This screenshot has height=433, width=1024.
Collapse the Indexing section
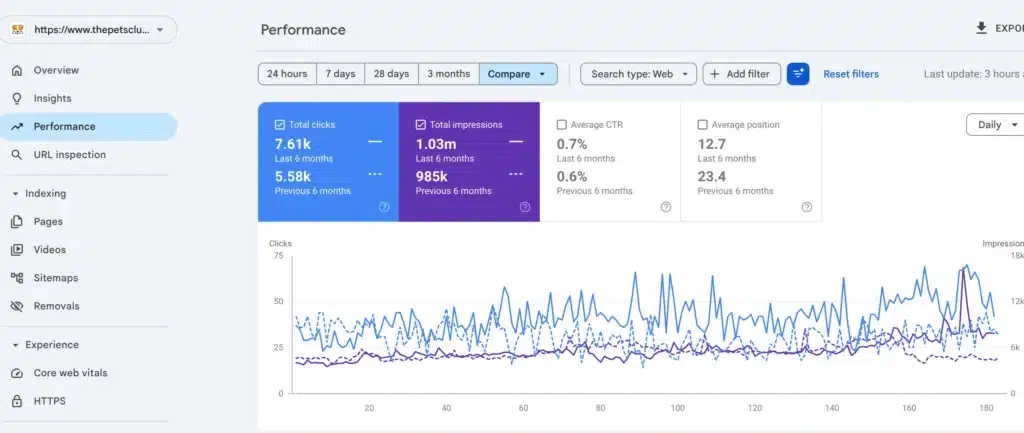click(x=15, y=194)
